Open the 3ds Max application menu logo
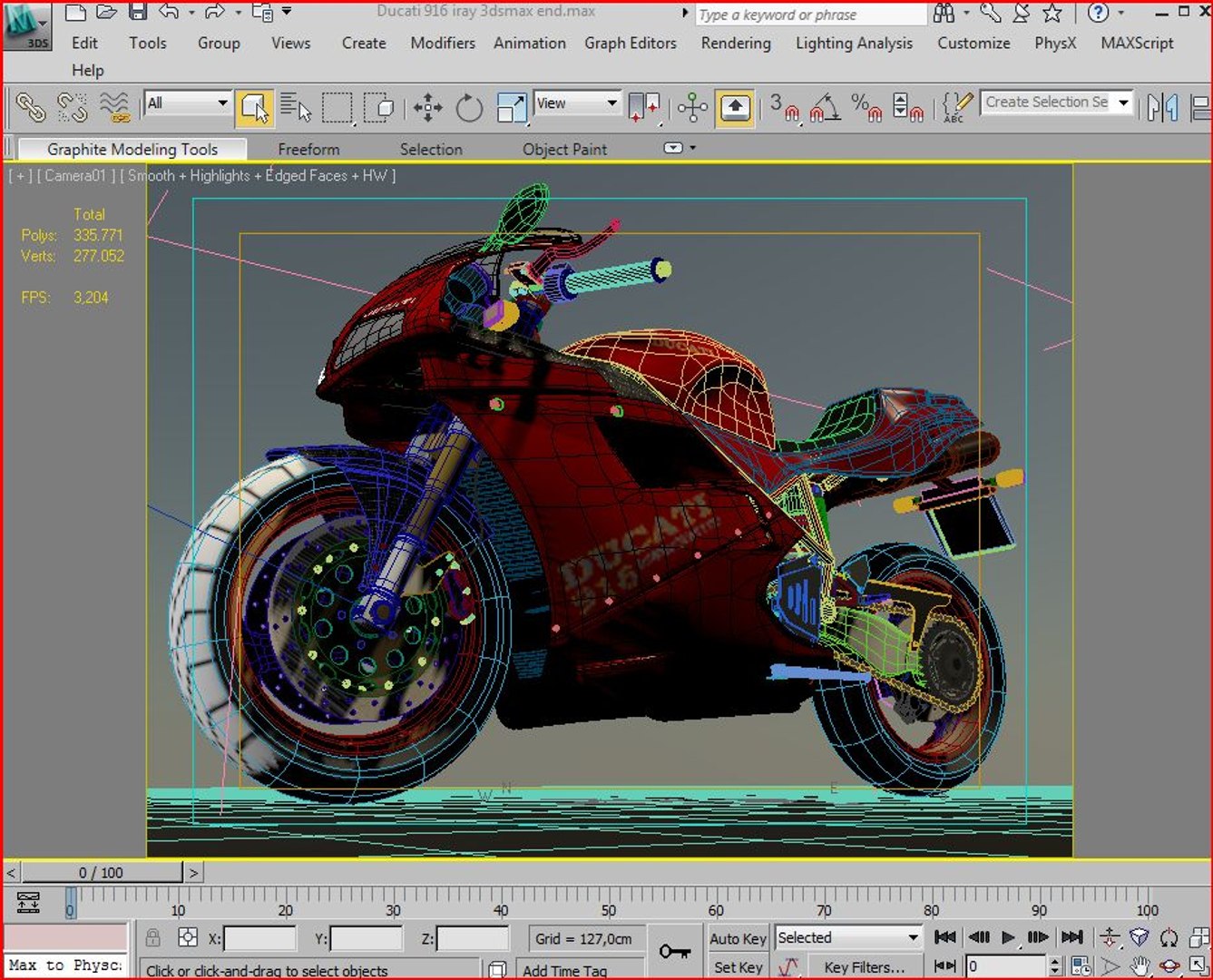The image size is (1213, 980). pyautogui.click(x=25, y=25)
